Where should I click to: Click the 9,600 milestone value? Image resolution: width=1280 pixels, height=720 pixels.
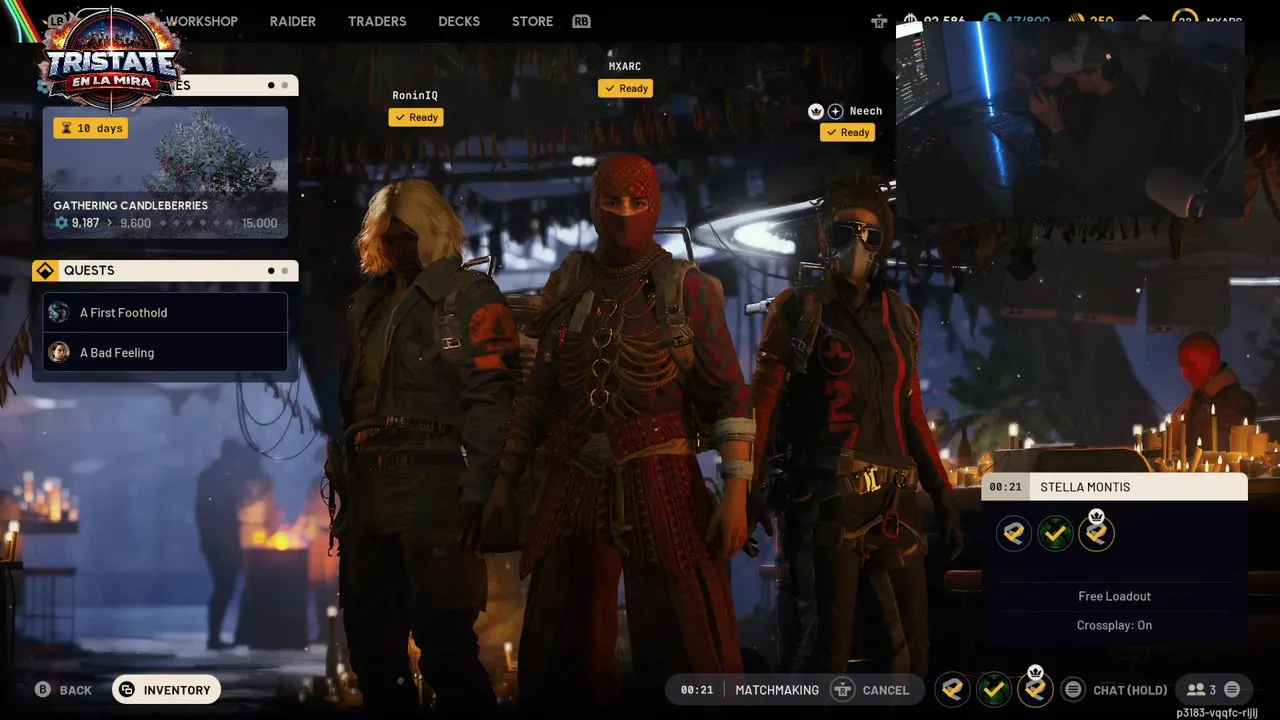click(135, 223)
